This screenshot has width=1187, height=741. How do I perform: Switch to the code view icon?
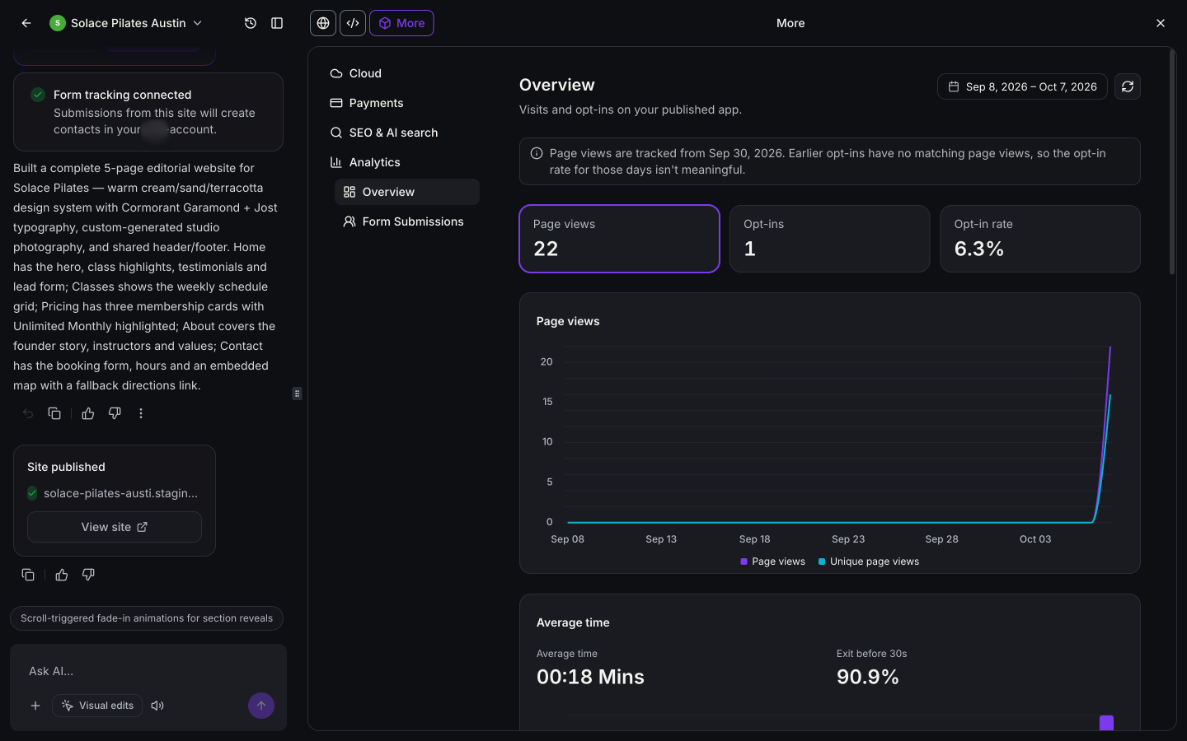(353, 23)
